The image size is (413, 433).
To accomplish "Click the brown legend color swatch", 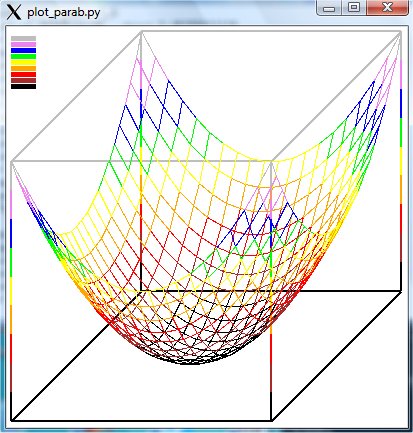I will [23, 80].
